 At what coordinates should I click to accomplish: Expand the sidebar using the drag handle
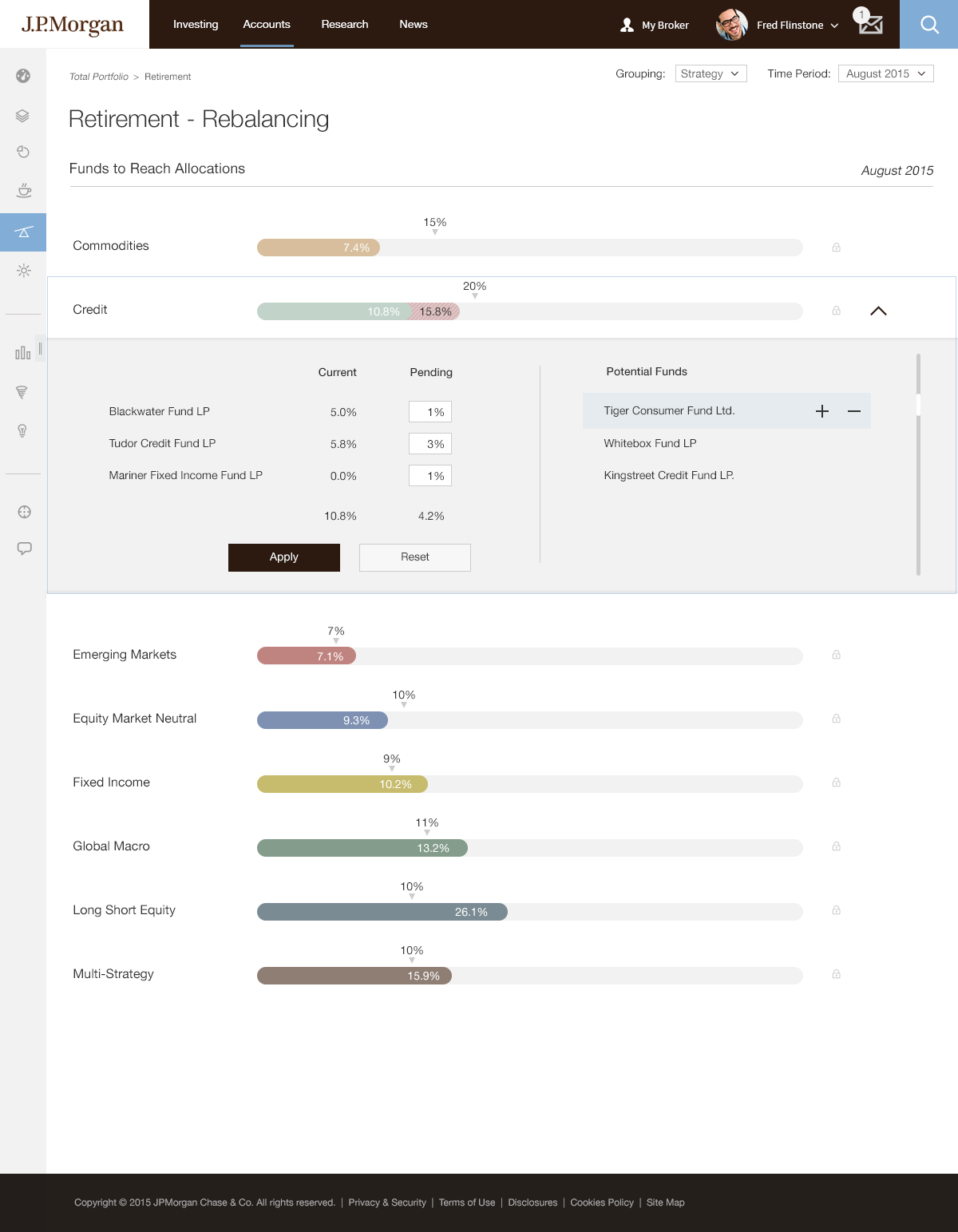click(40, 349)
